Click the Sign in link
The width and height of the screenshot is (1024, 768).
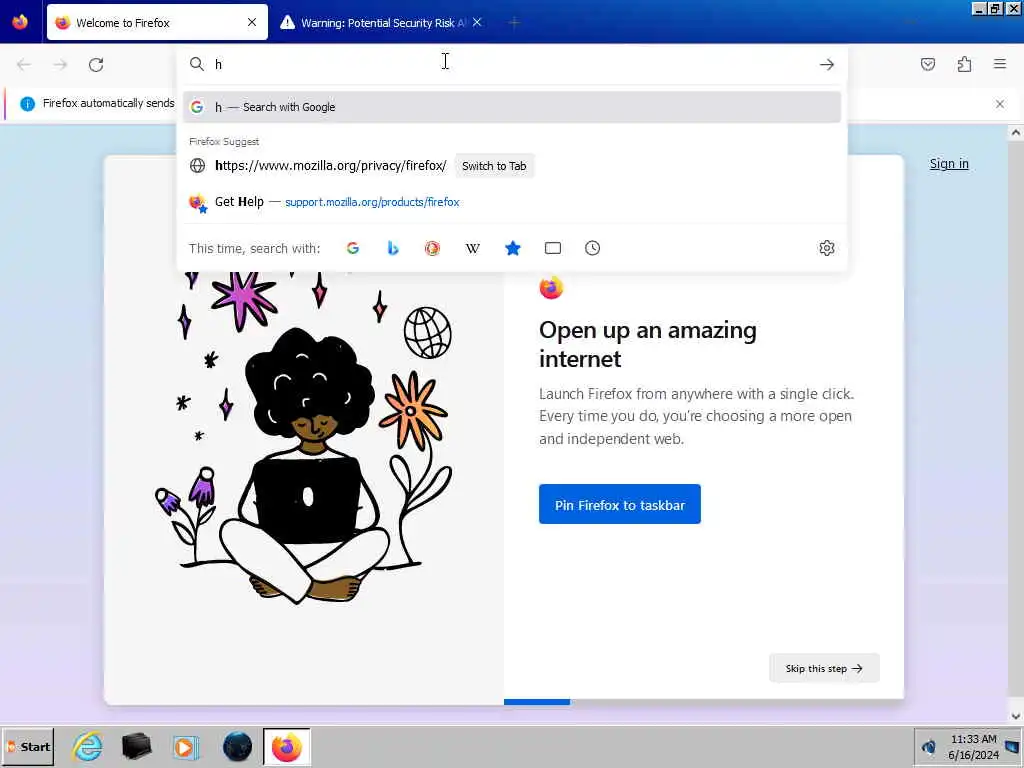pyautogui.click(x=949, y=164)
